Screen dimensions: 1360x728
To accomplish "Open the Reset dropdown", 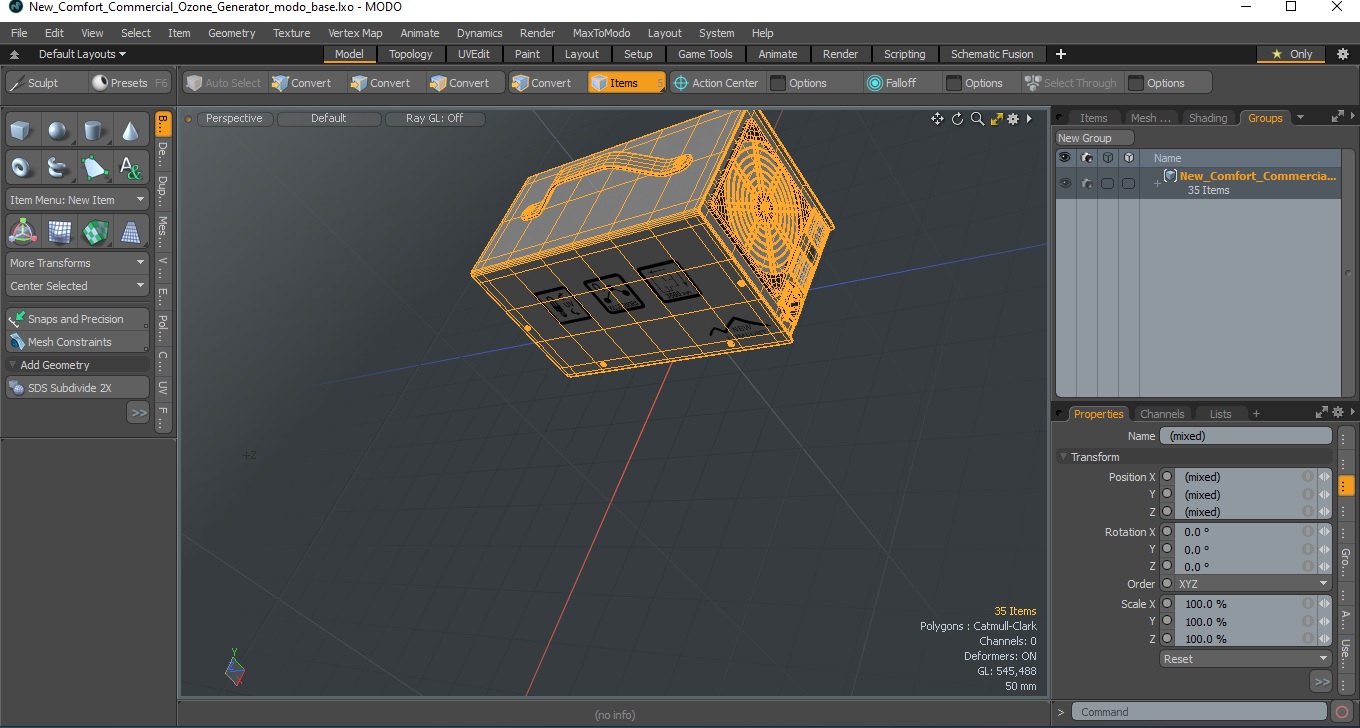I will click(x=1246, y=659).
